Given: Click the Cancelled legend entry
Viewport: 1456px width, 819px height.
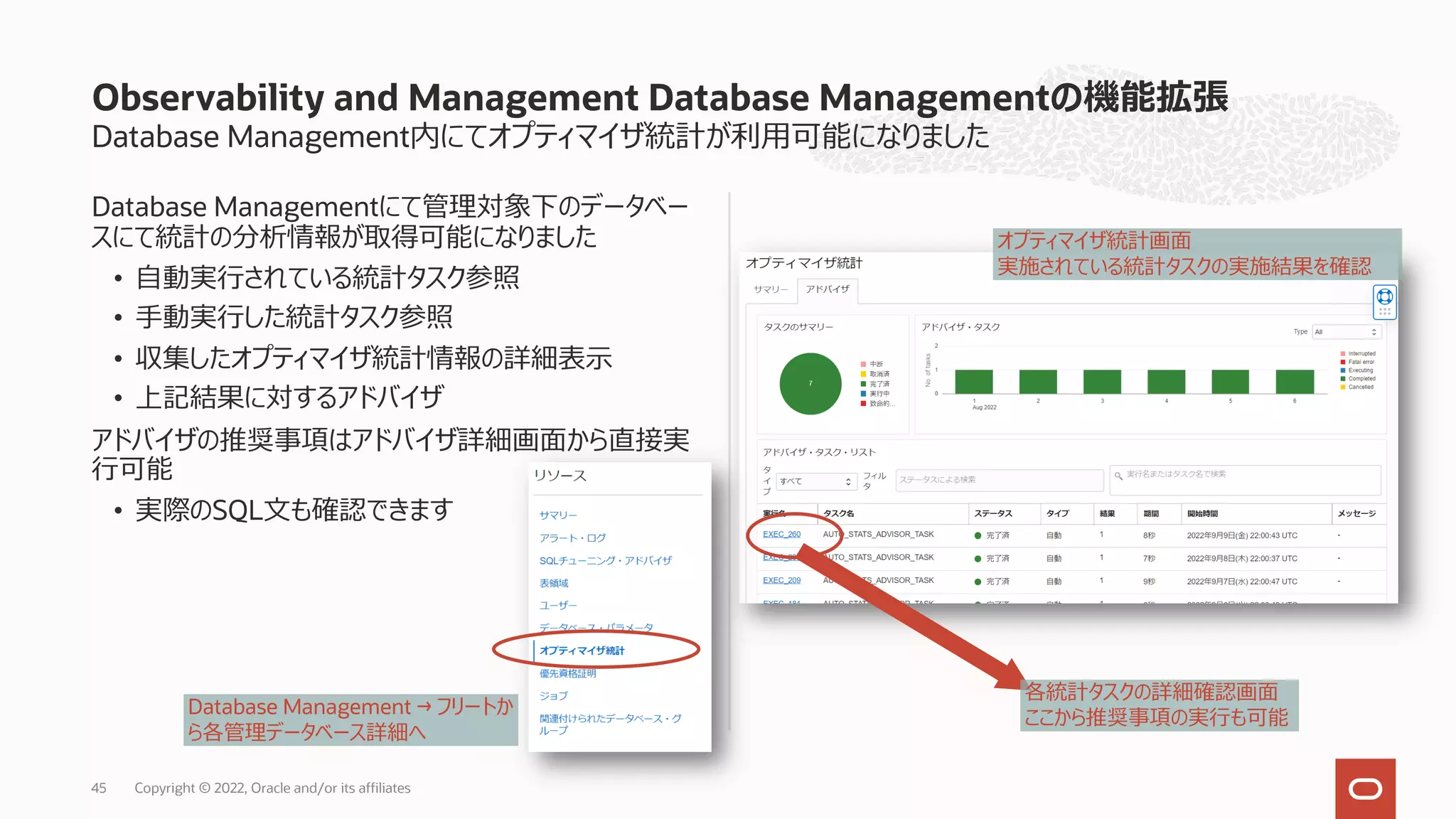Looking at the screenshot, I should pos(1356,387).
